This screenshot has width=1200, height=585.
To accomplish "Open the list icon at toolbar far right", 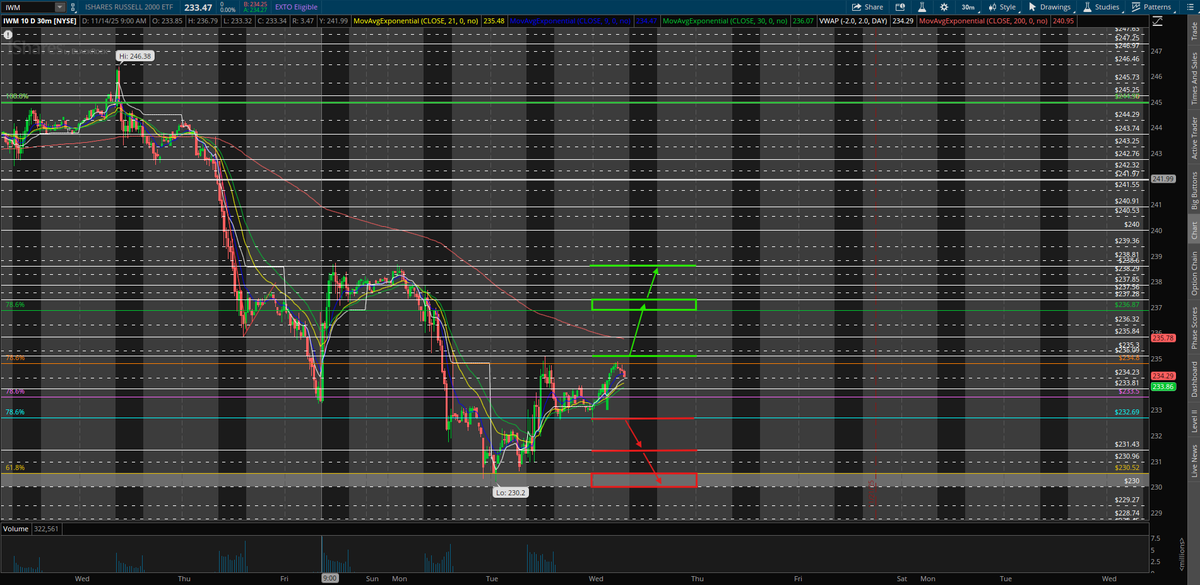I will tap(1189, 6).
